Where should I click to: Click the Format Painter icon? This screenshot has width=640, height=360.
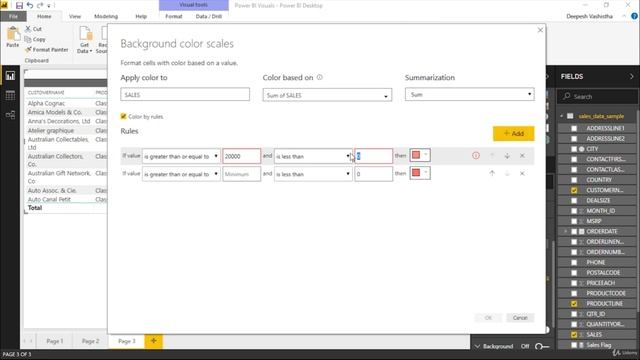28,49
